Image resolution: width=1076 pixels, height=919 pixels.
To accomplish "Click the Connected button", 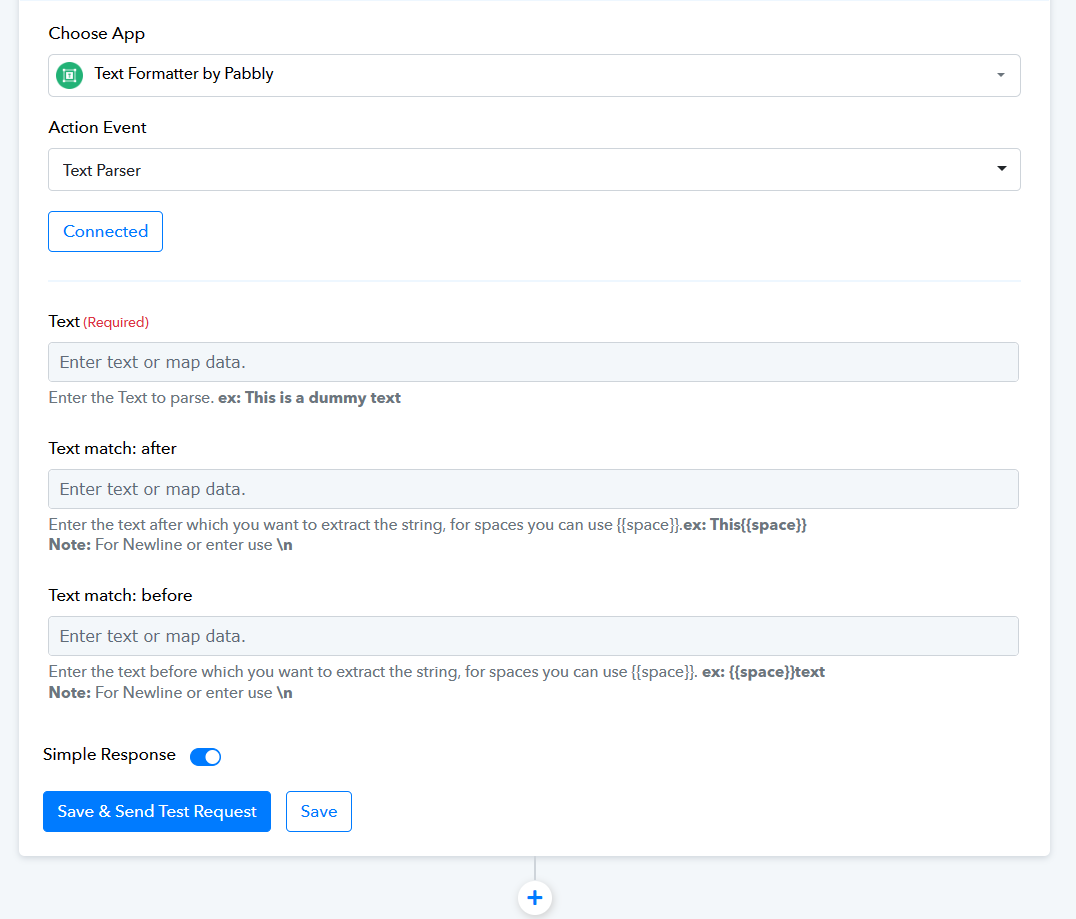I will (106, 231).
